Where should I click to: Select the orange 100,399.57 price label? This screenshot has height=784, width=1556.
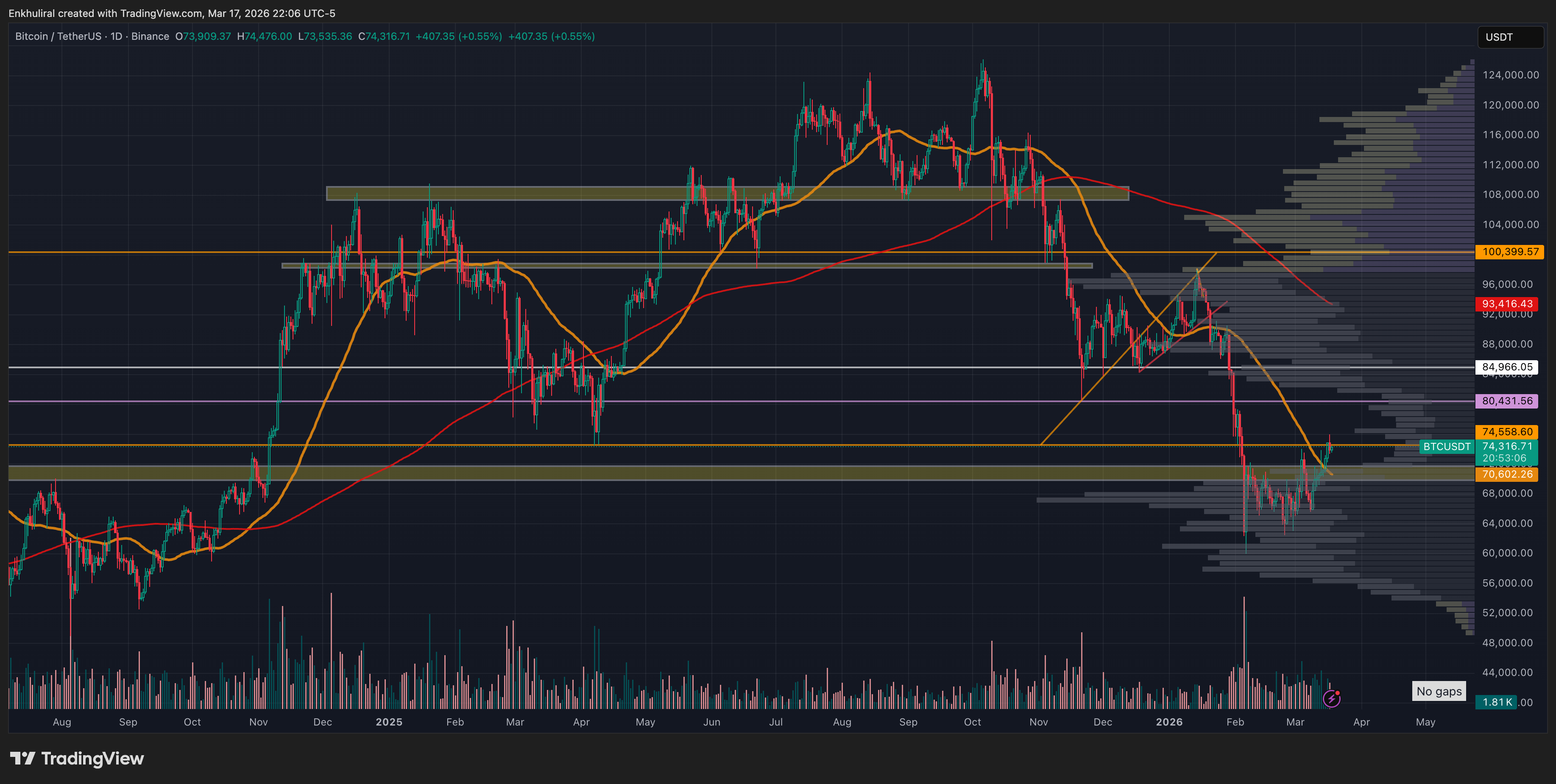tap(1509, 252)
